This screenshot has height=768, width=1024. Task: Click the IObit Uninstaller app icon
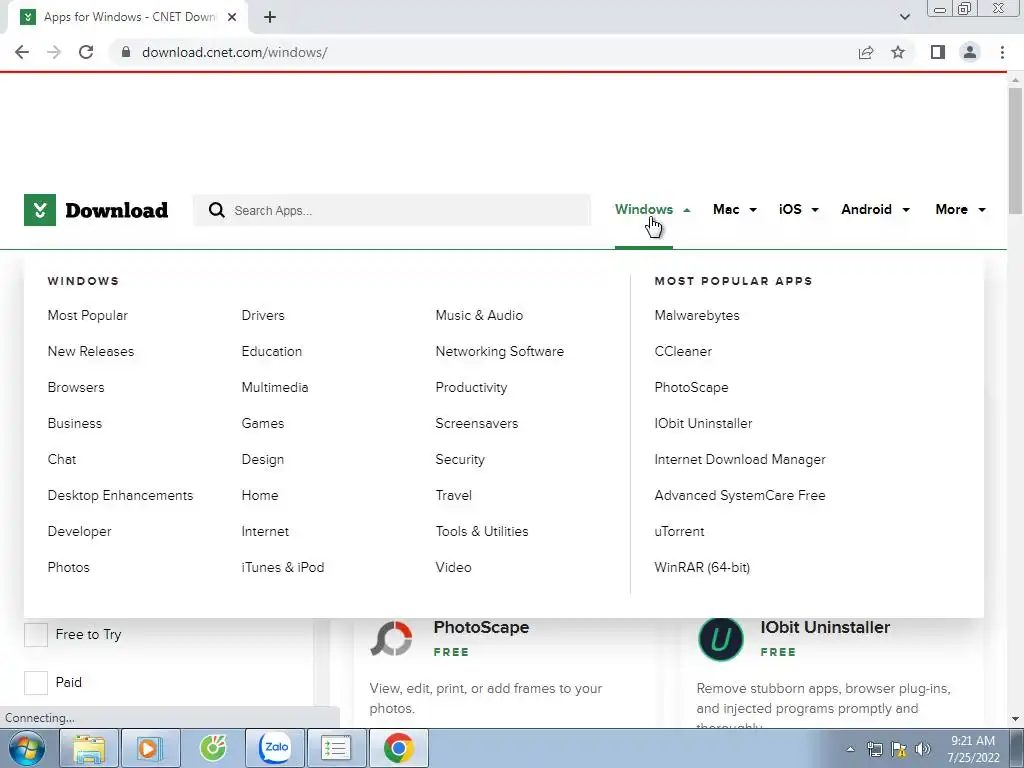tap(721, 639)
